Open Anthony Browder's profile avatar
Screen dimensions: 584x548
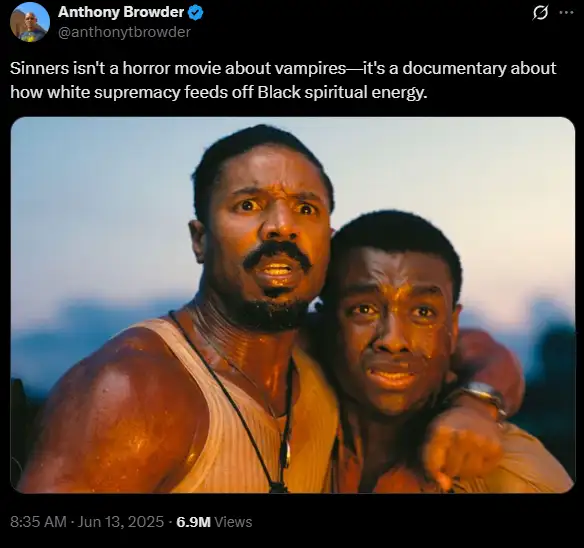[x=30, y=22]
